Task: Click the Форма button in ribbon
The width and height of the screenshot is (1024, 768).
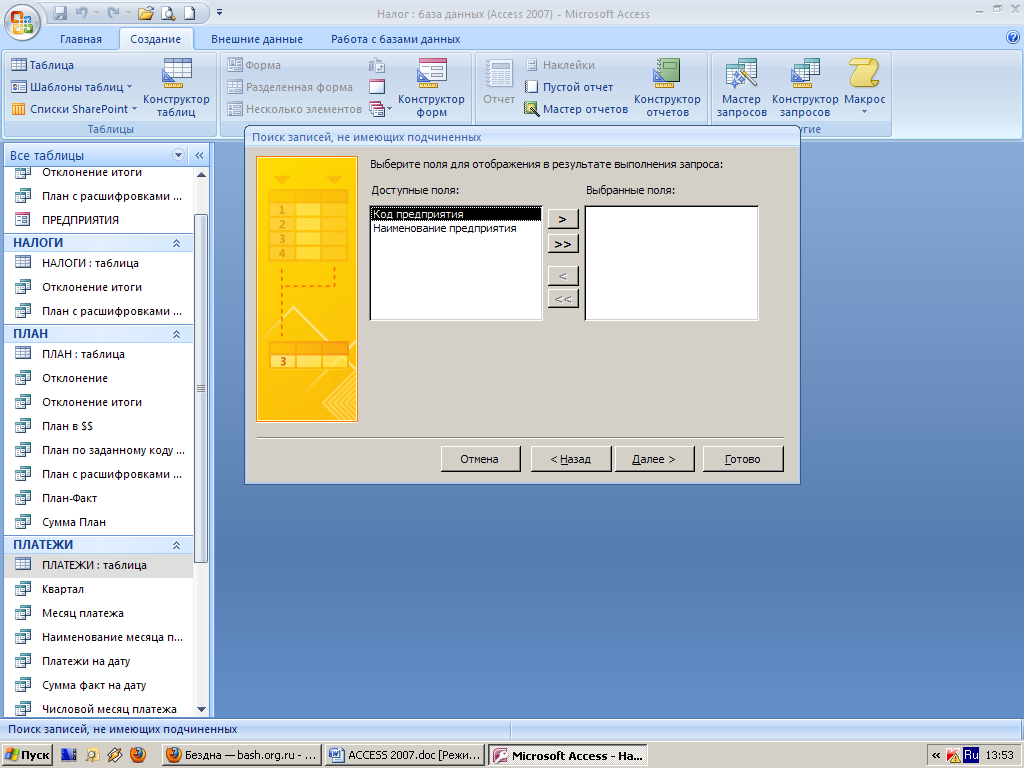Action: click(x=254, y=65)
